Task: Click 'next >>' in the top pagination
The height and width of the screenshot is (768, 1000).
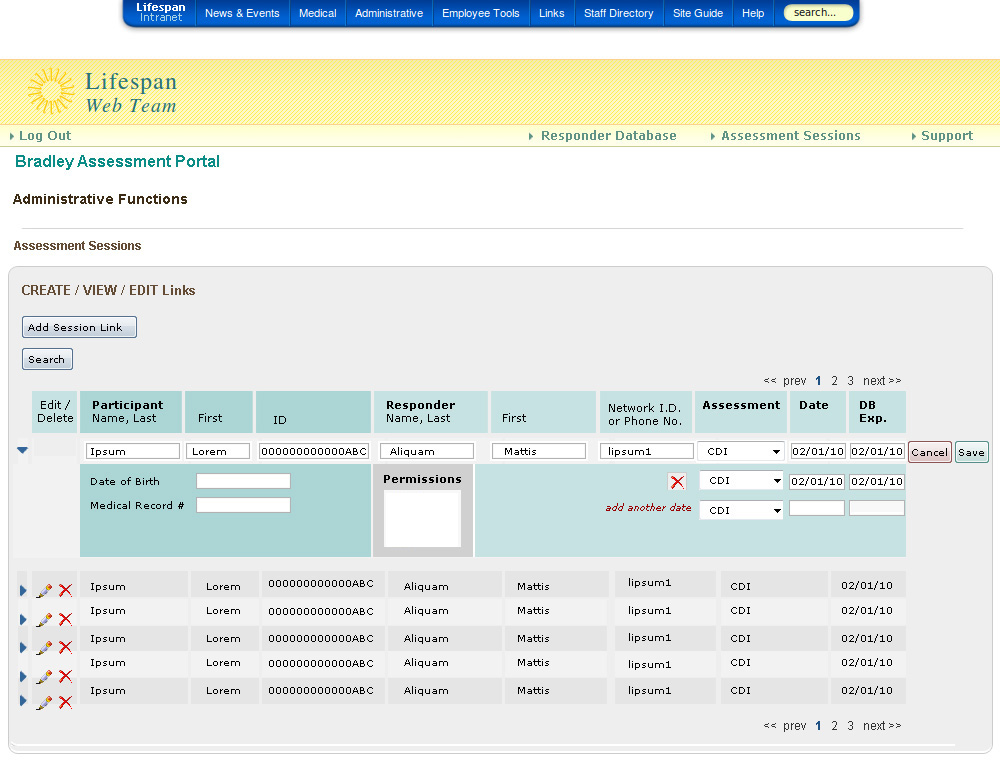Action: click(881, 381)
